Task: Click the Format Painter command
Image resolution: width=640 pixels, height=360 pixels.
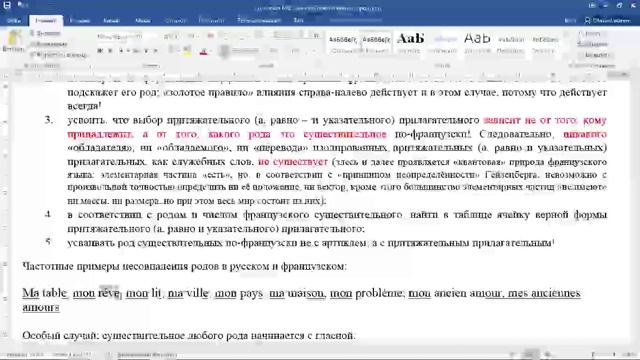Action: pyautogui.click(x=59, y=55)
